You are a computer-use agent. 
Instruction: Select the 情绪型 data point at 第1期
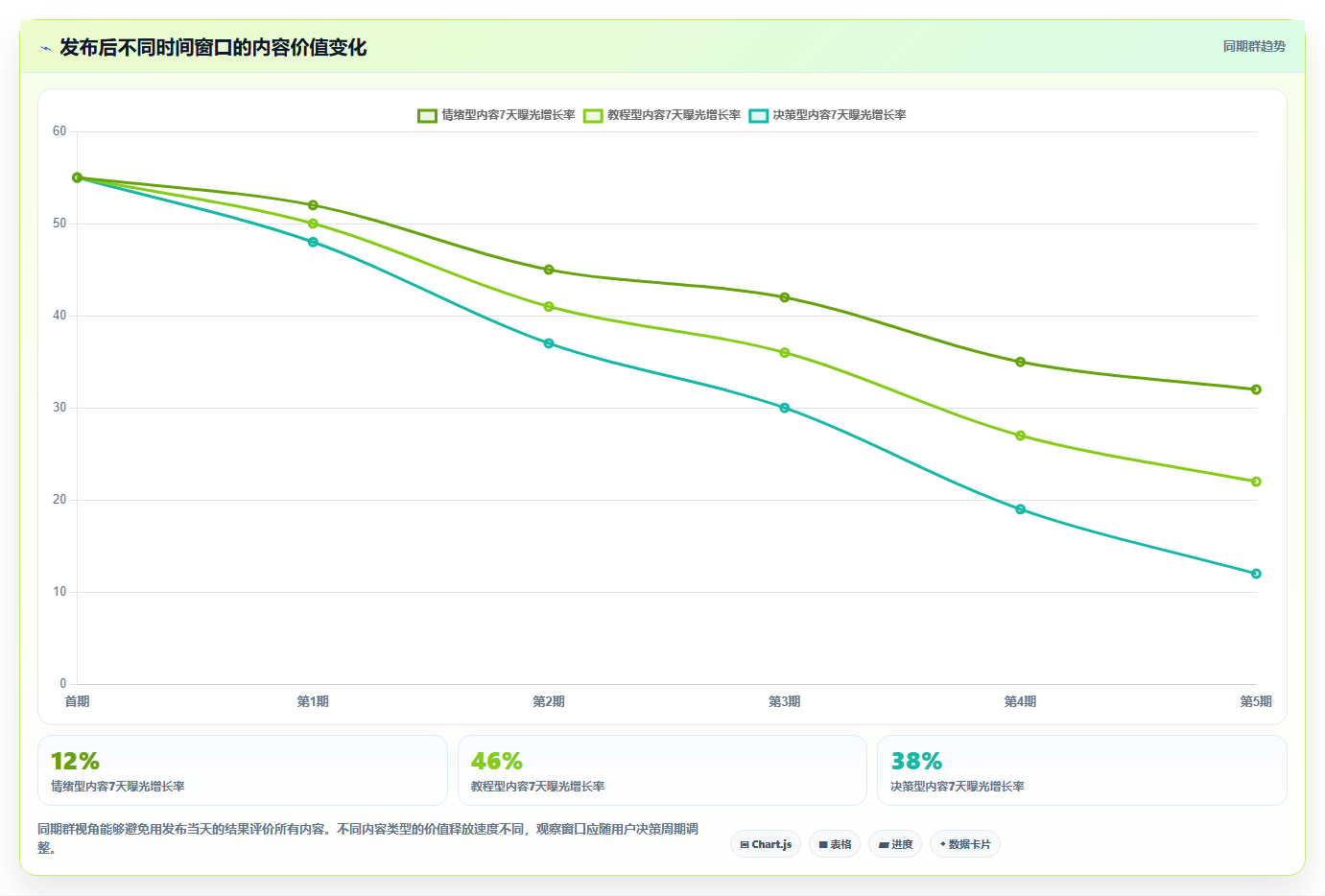coord(313,205)
